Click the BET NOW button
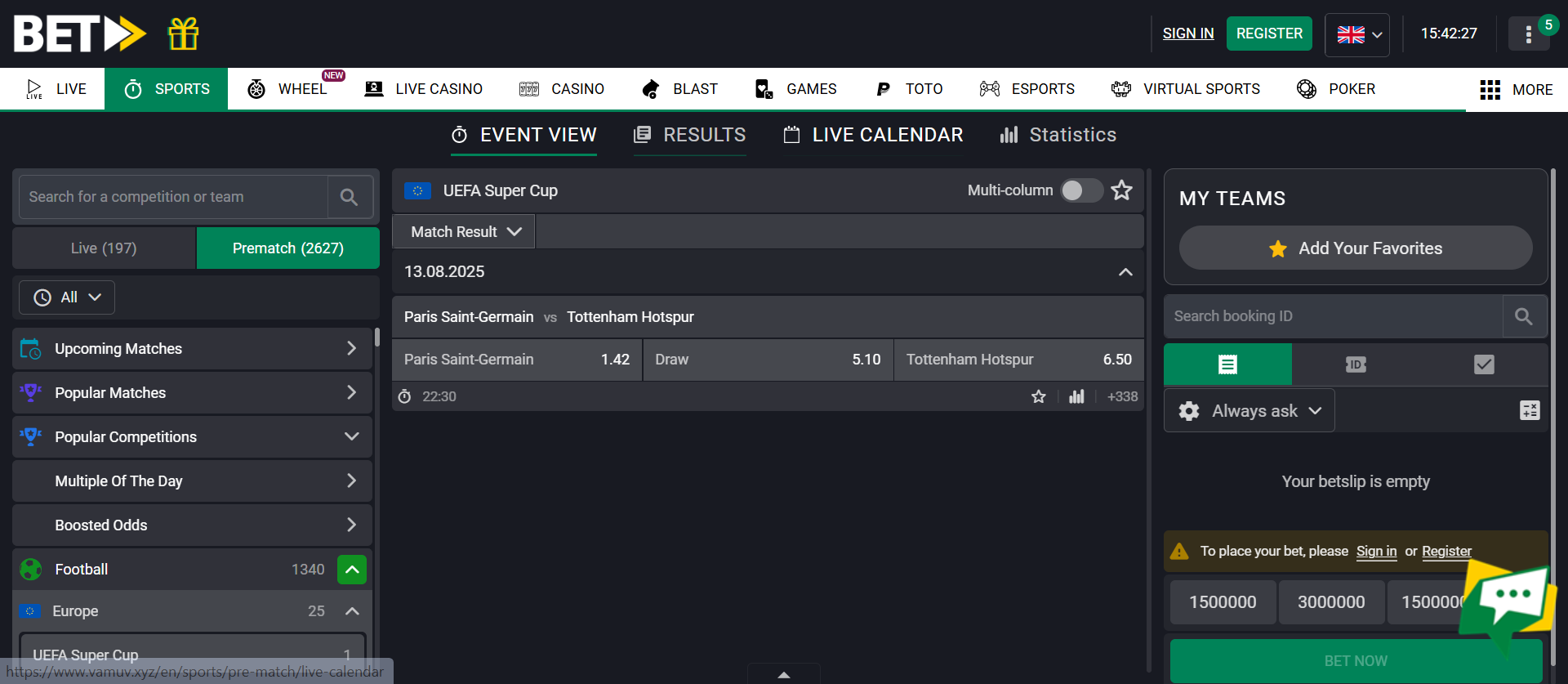Viewport: 1568px width, 684px height. click(1356, 661)
